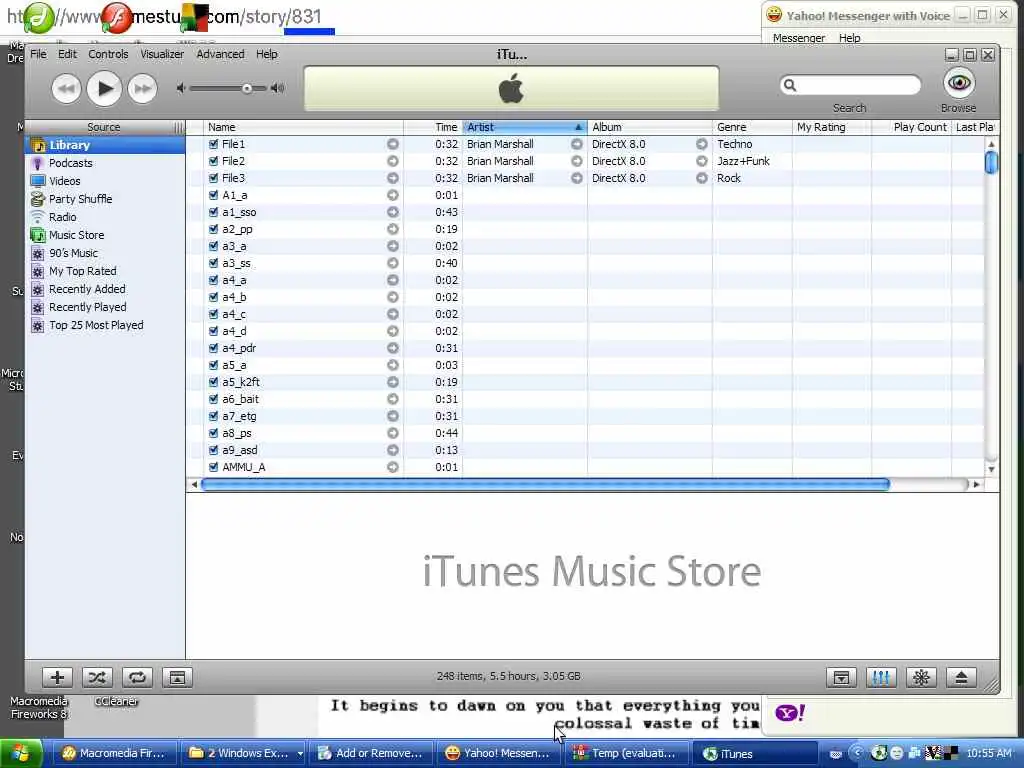The image size is (1024, 768).
Task: Click store arrow next to a8_ps
Action: click(392, 433)
